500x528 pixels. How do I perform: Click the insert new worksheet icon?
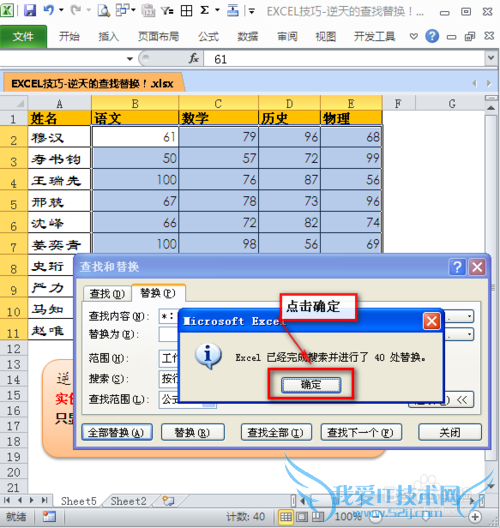click(x=168, y=501)
